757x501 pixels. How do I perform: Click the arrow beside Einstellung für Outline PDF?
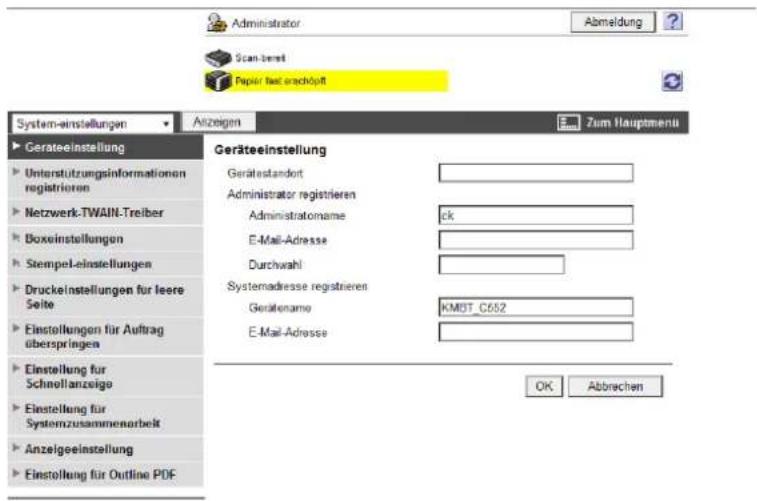tap(16, 473)
